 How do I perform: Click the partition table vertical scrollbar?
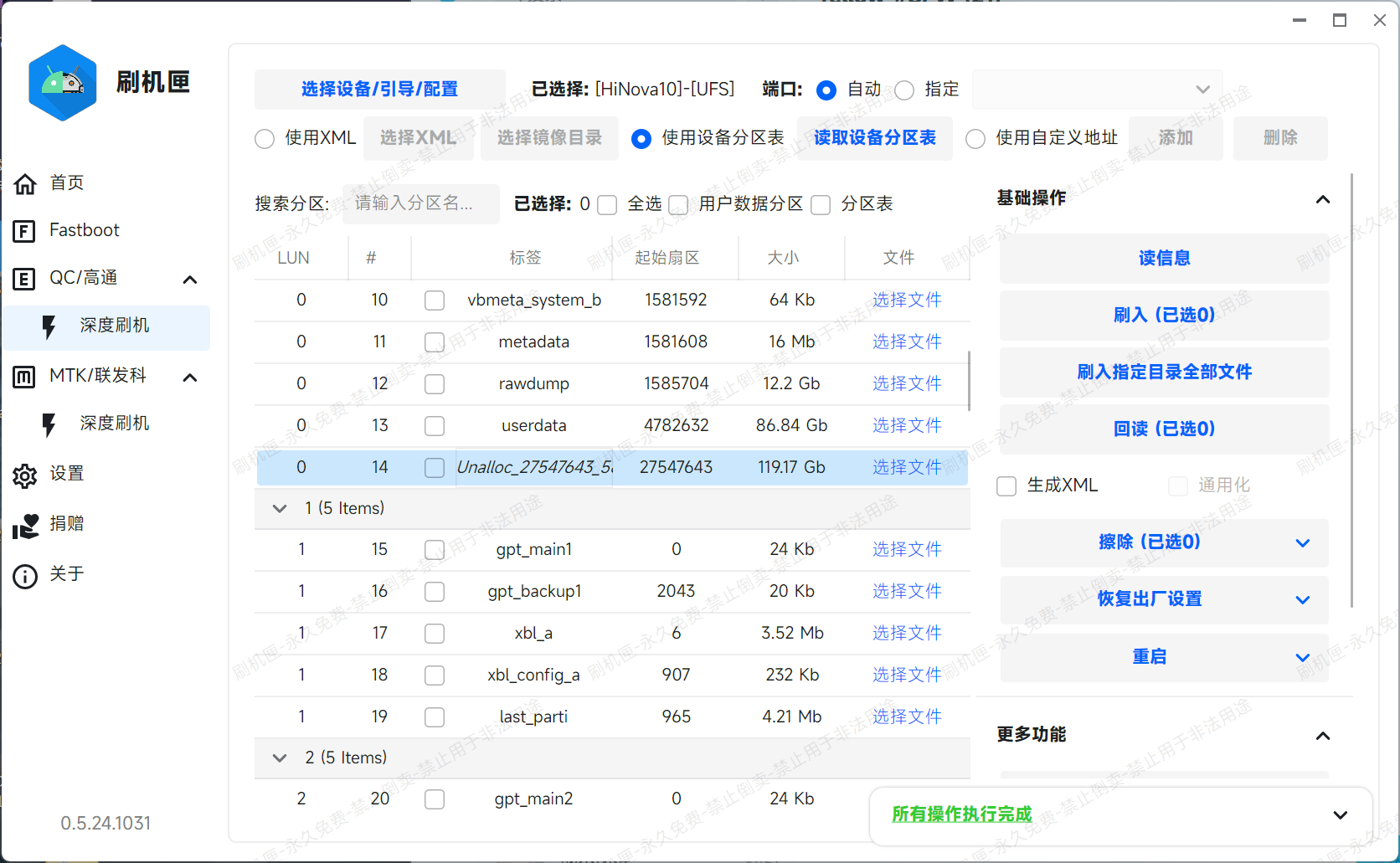[969, 381]
